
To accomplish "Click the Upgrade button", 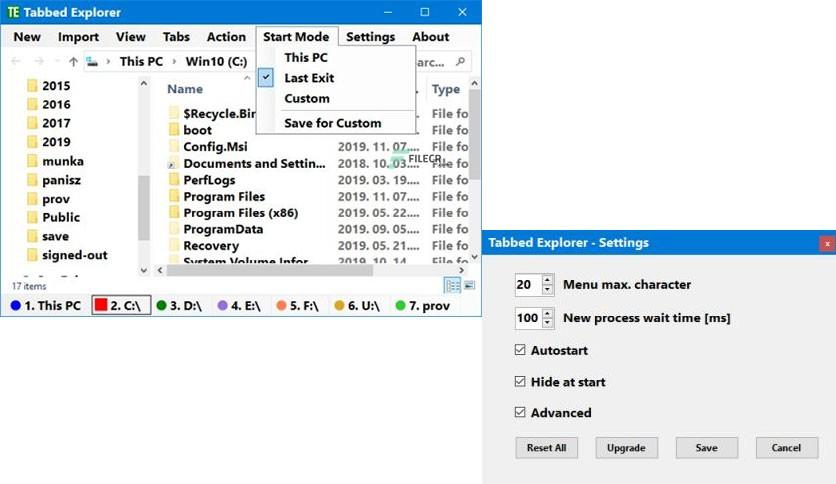I will (x=626, y=448).
